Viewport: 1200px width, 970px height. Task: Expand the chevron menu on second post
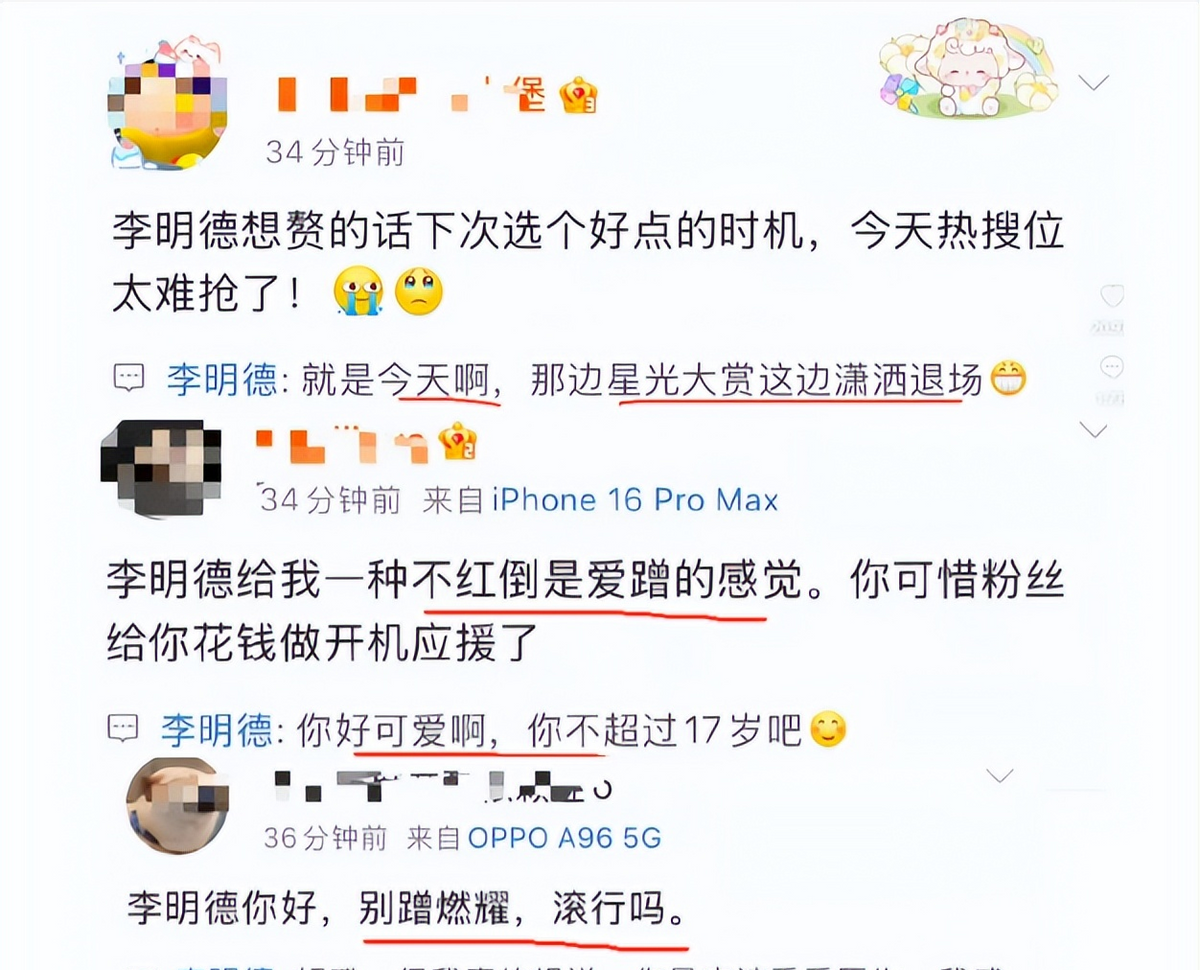click(1094, 431)
